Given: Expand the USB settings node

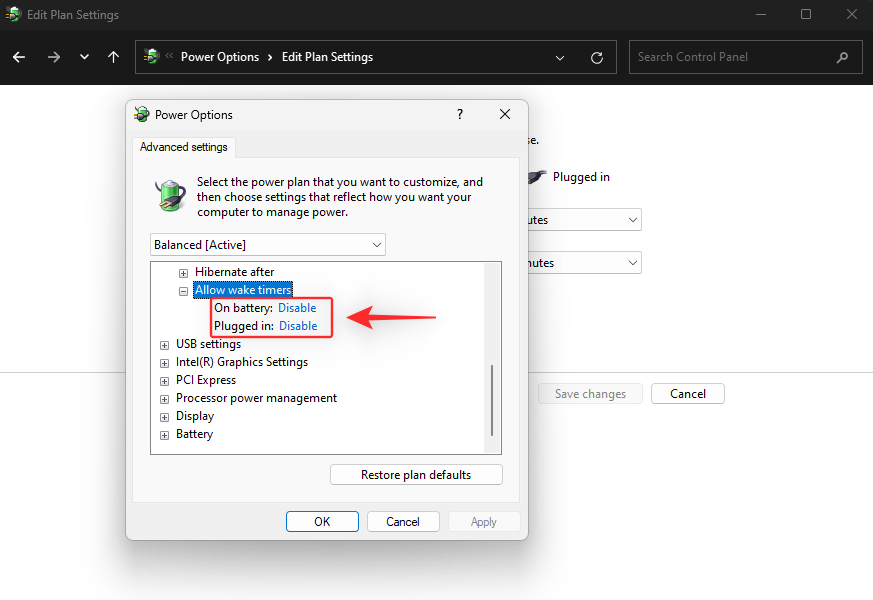Looking at the screenshot, I should (x=164, y=345).
